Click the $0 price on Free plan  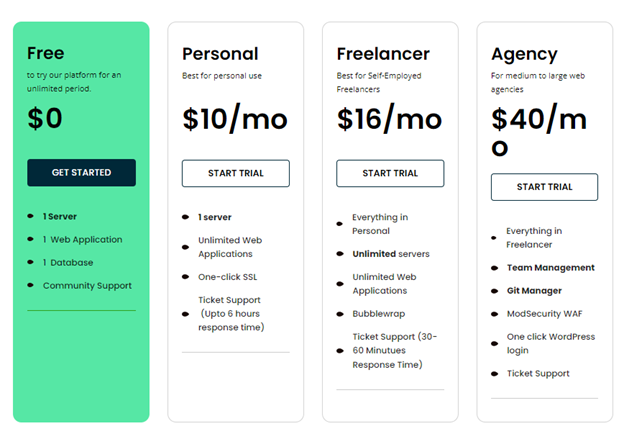(x=45, y=118)
